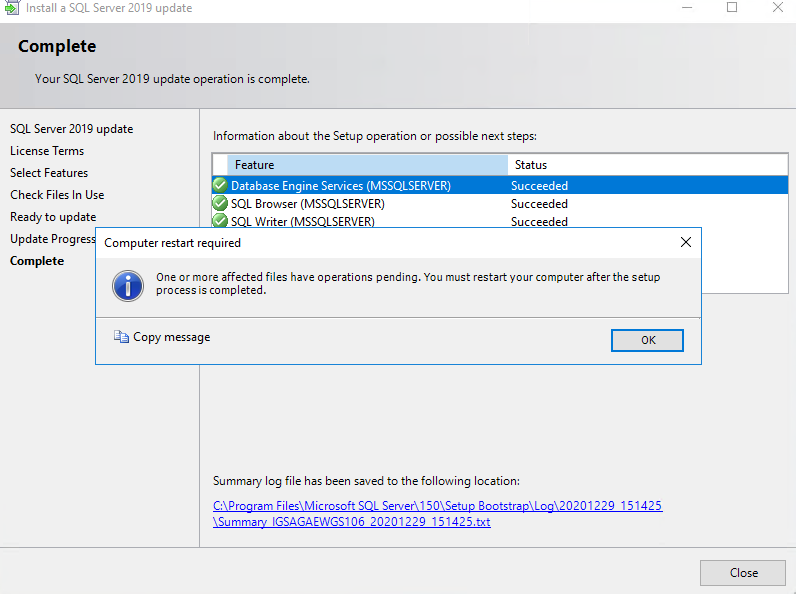Image resolution: width=796 pixels, height=594 pixels.
Task: Select the SQL Browser (MSSQLSERVER) row
Action: point(500,204)
